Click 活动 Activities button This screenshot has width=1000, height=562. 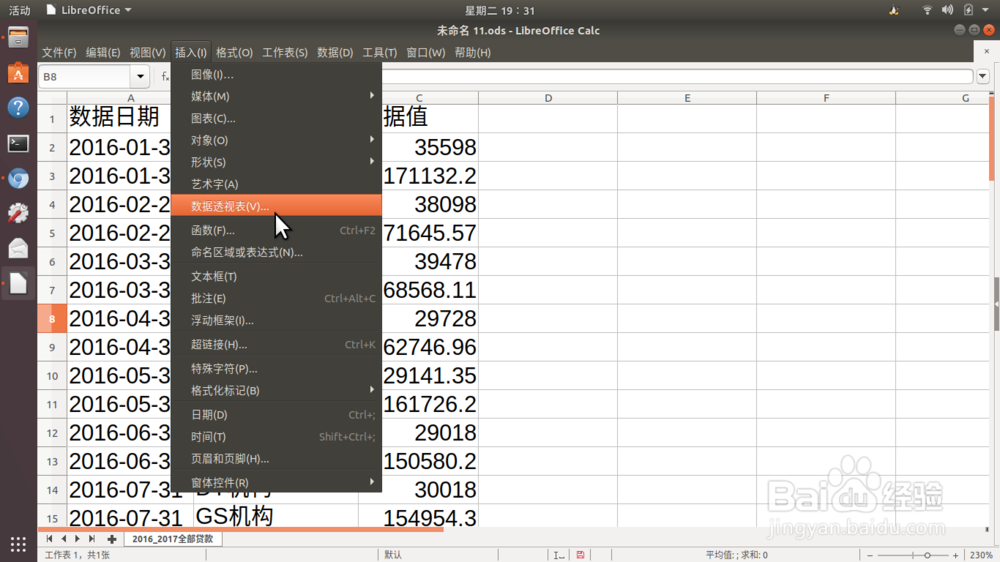(19, 10)
